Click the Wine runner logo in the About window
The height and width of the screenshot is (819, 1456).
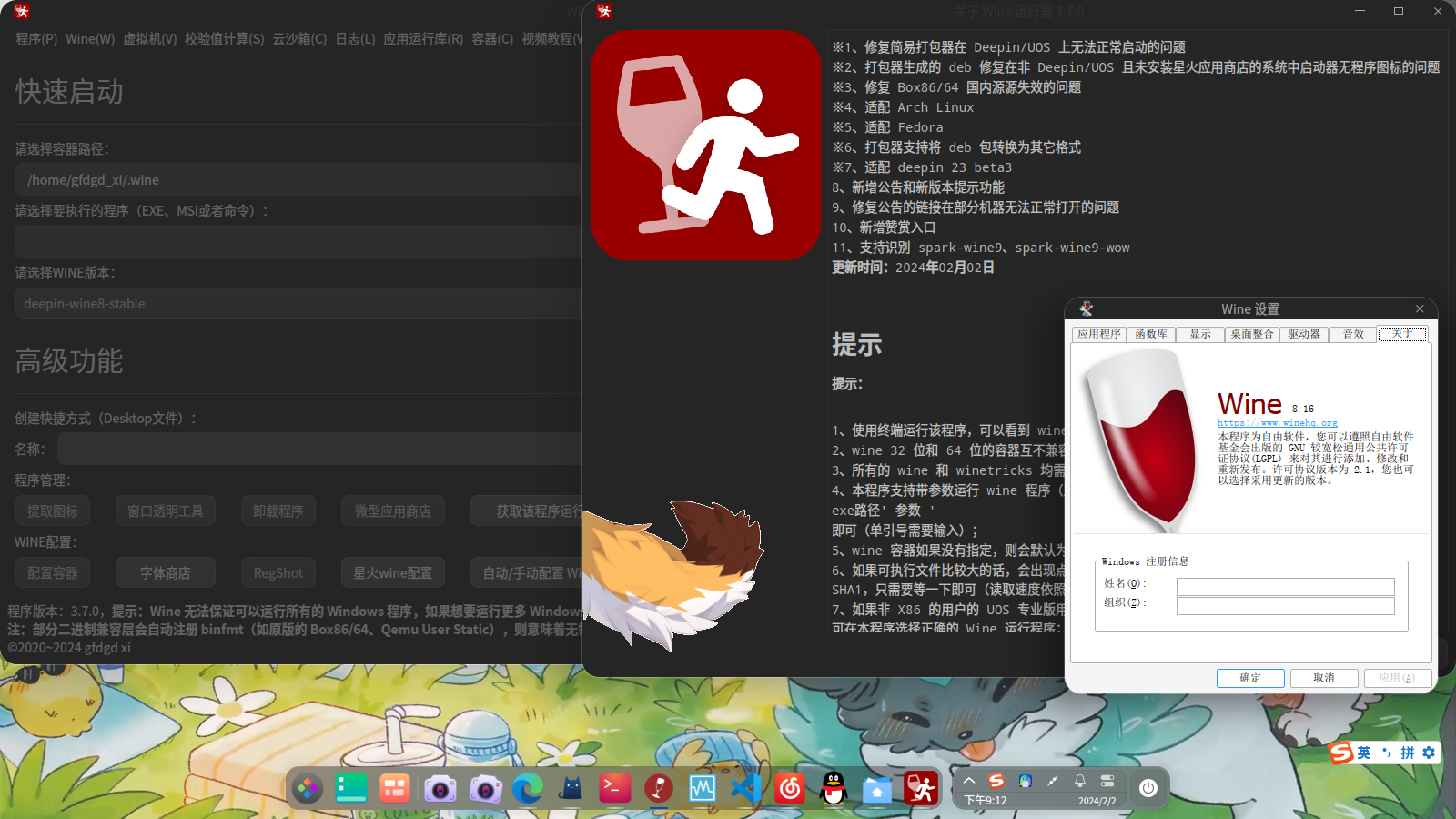[706, 146]
